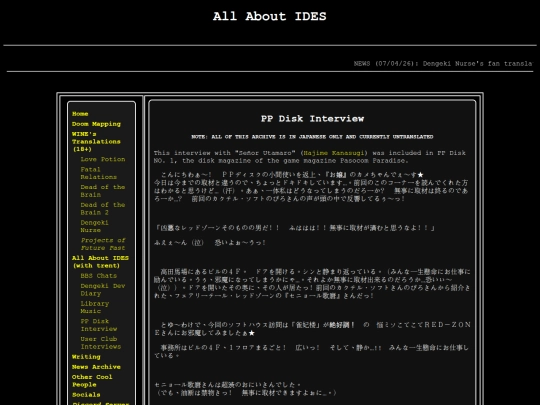
Task: Open BBS Chats page
Action: pos(98,276)
